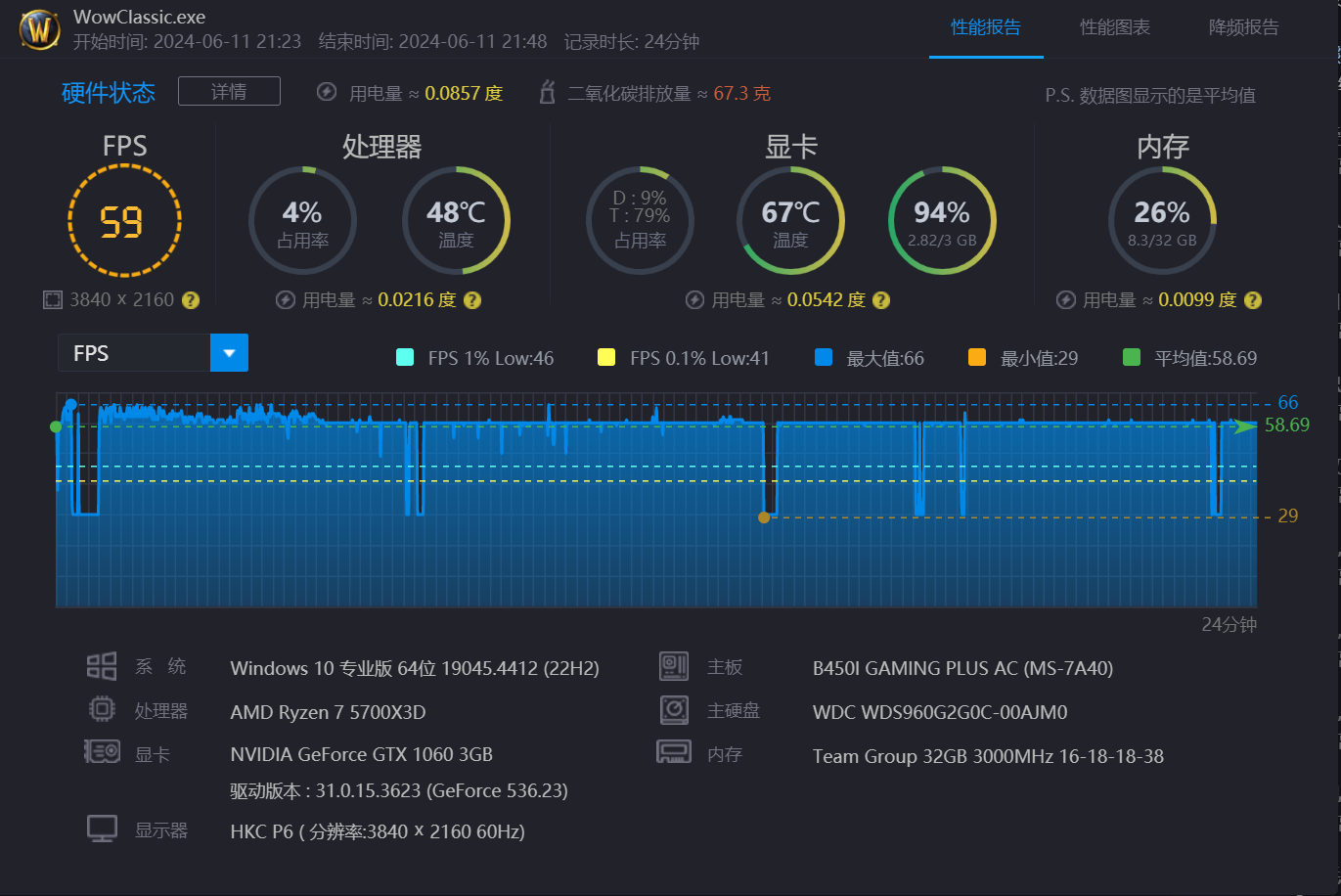Click the FPS metric selection box
This screenshot has width=1341, height=896.
[x=134, y=353]
